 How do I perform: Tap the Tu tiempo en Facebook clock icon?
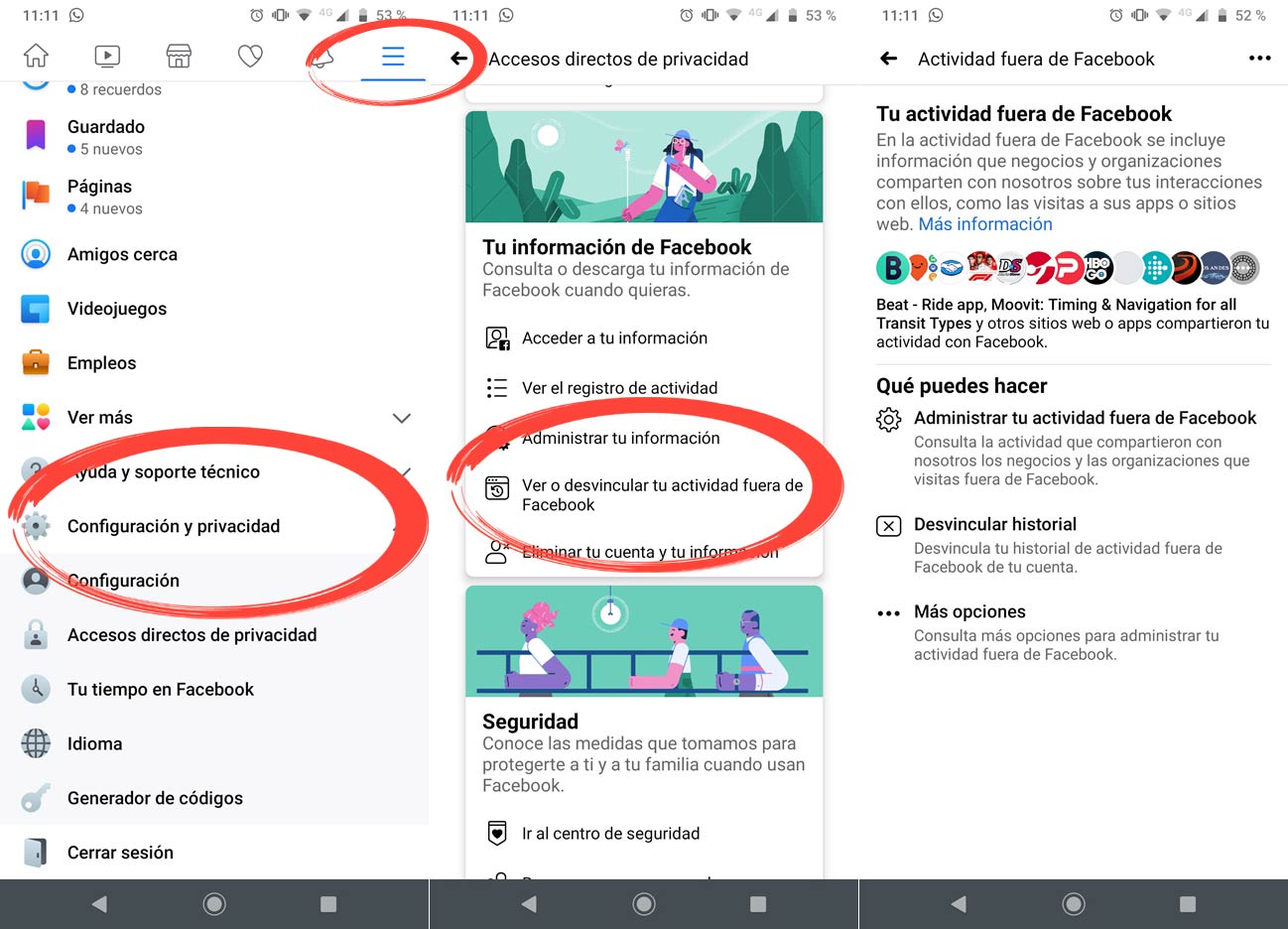point(36,690)
